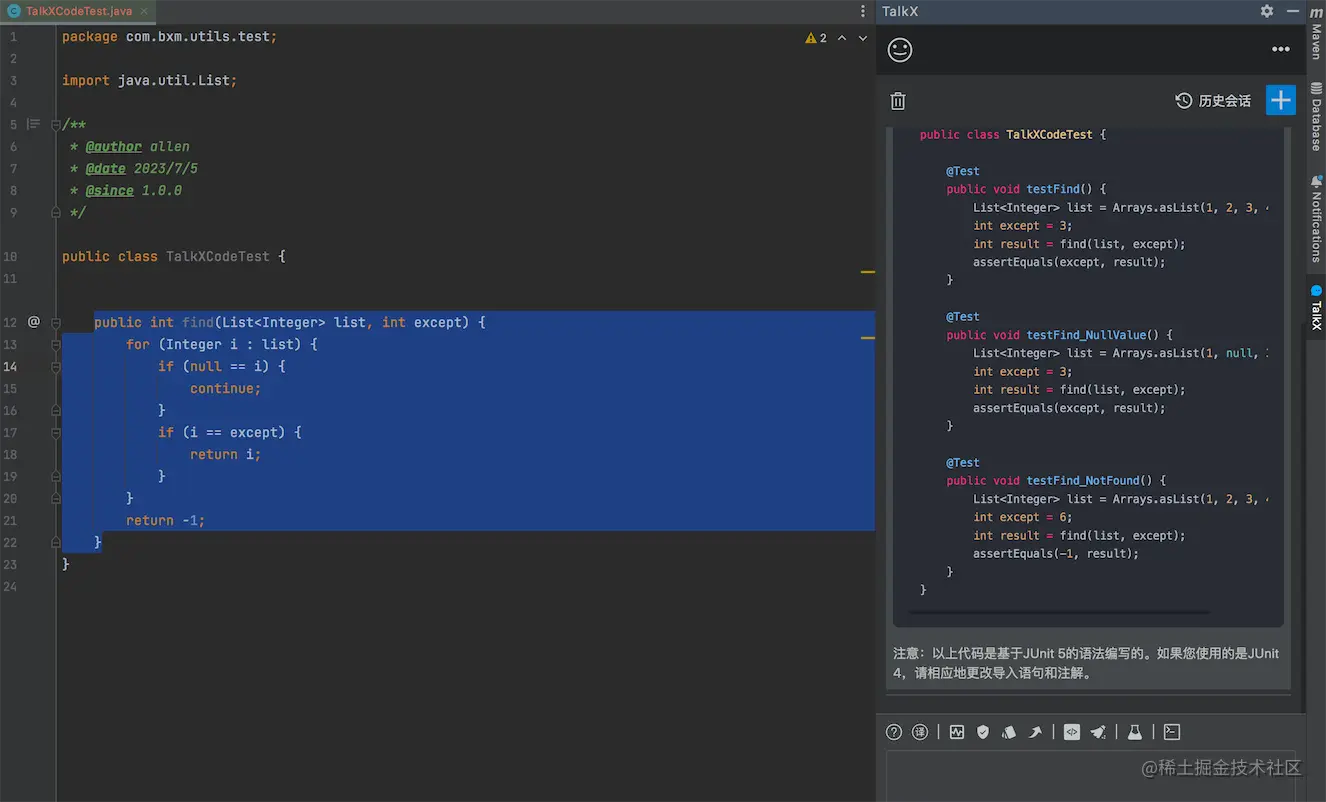
Task: Click the fold end marker at line 20
Action: coord(56,498)
